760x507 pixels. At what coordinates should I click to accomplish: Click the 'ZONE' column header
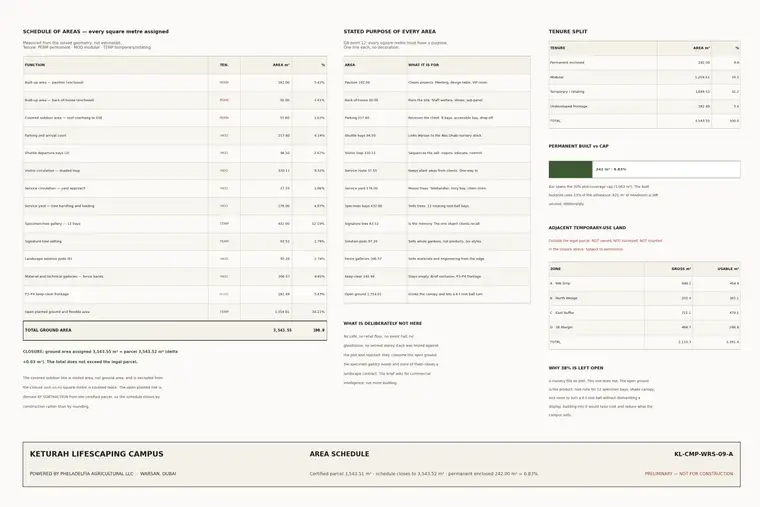(555, 269)
